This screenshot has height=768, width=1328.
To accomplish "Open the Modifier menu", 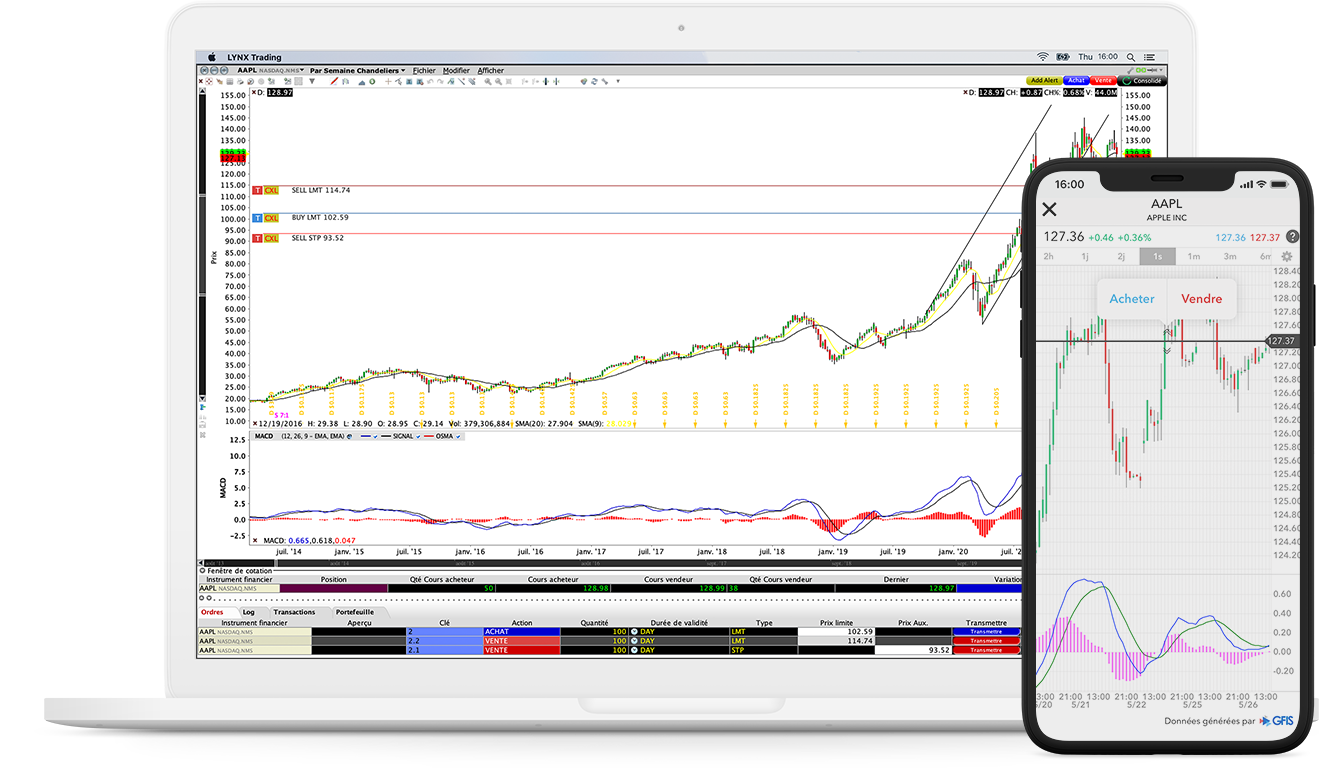I will click(x=457, y=71).
